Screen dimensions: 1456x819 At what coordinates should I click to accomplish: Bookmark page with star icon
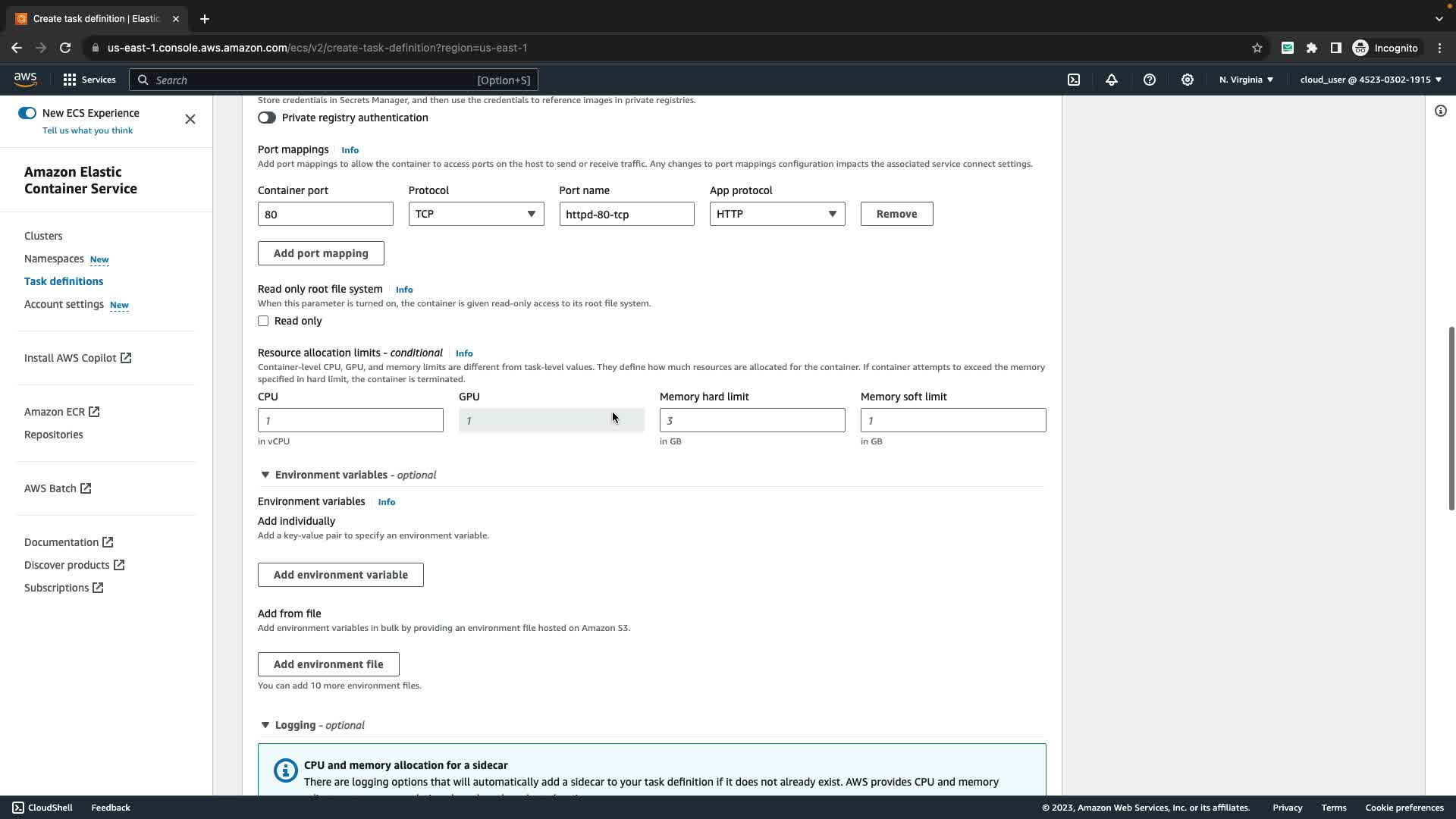(1257, 48)
